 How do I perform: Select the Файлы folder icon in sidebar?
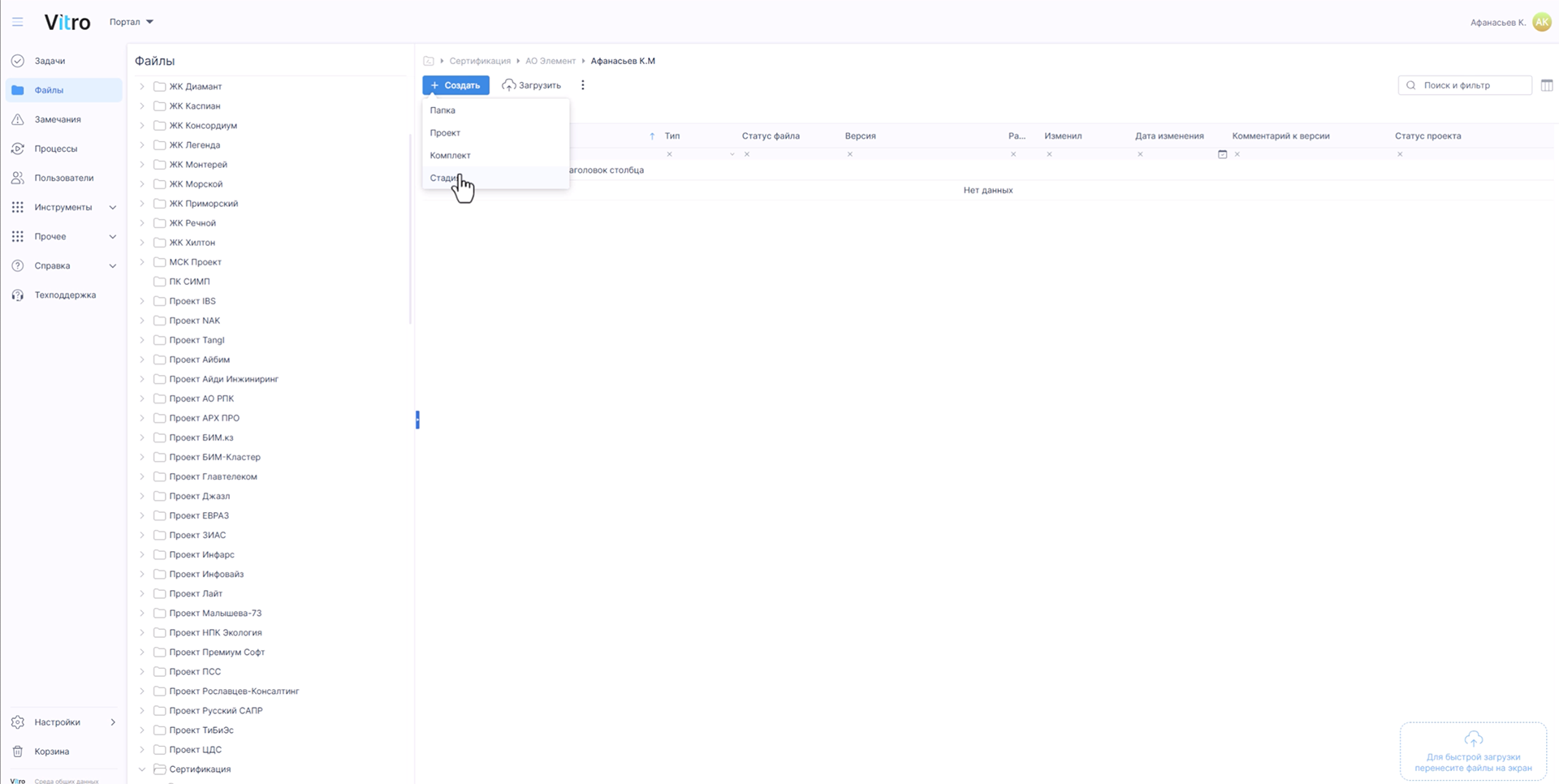coord(18,90)
